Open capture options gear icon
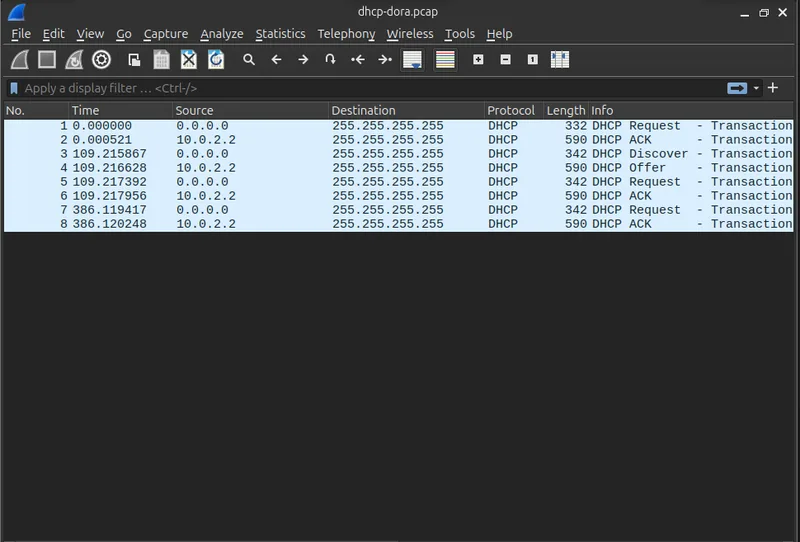The height and width of the screenshot is (542, 800). tap(101, 60)
